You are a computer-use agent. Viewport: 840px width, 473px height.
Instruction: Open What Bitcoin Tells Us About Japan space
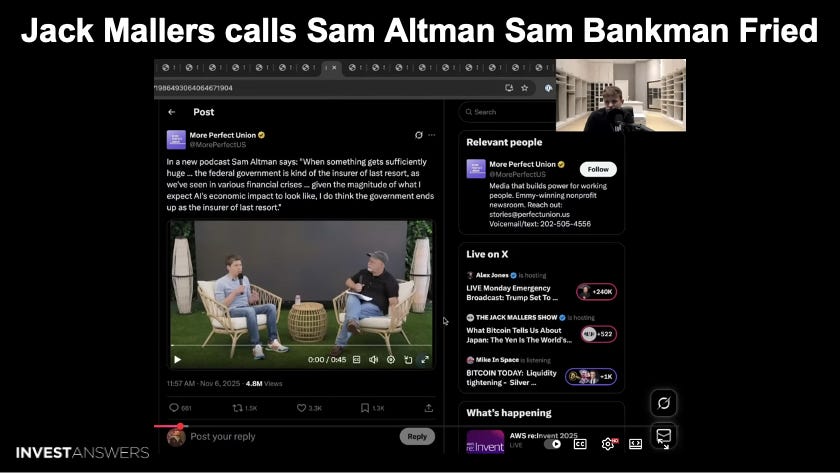[x=519, y=335]
